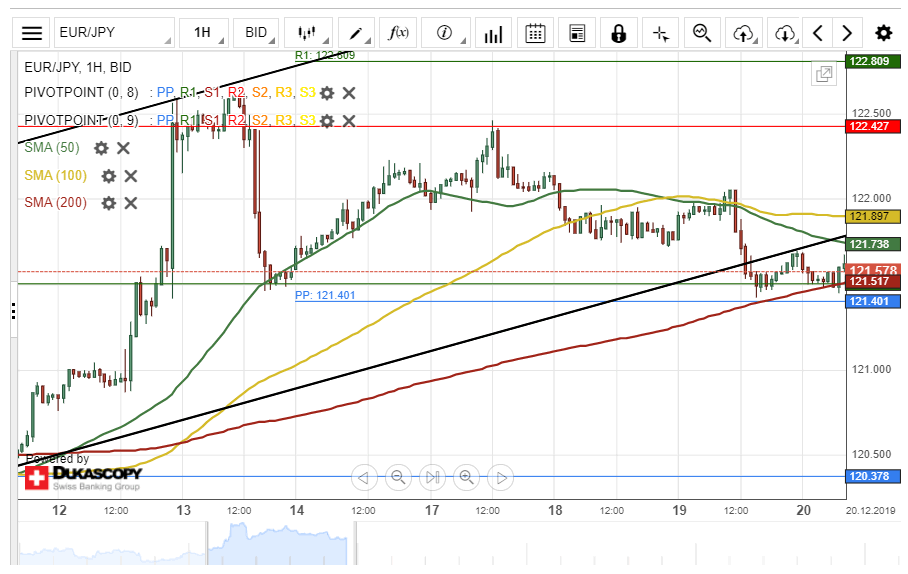Open the hamburger main menu
Viewport: 908px width, 574px height.
pos(32,33)
